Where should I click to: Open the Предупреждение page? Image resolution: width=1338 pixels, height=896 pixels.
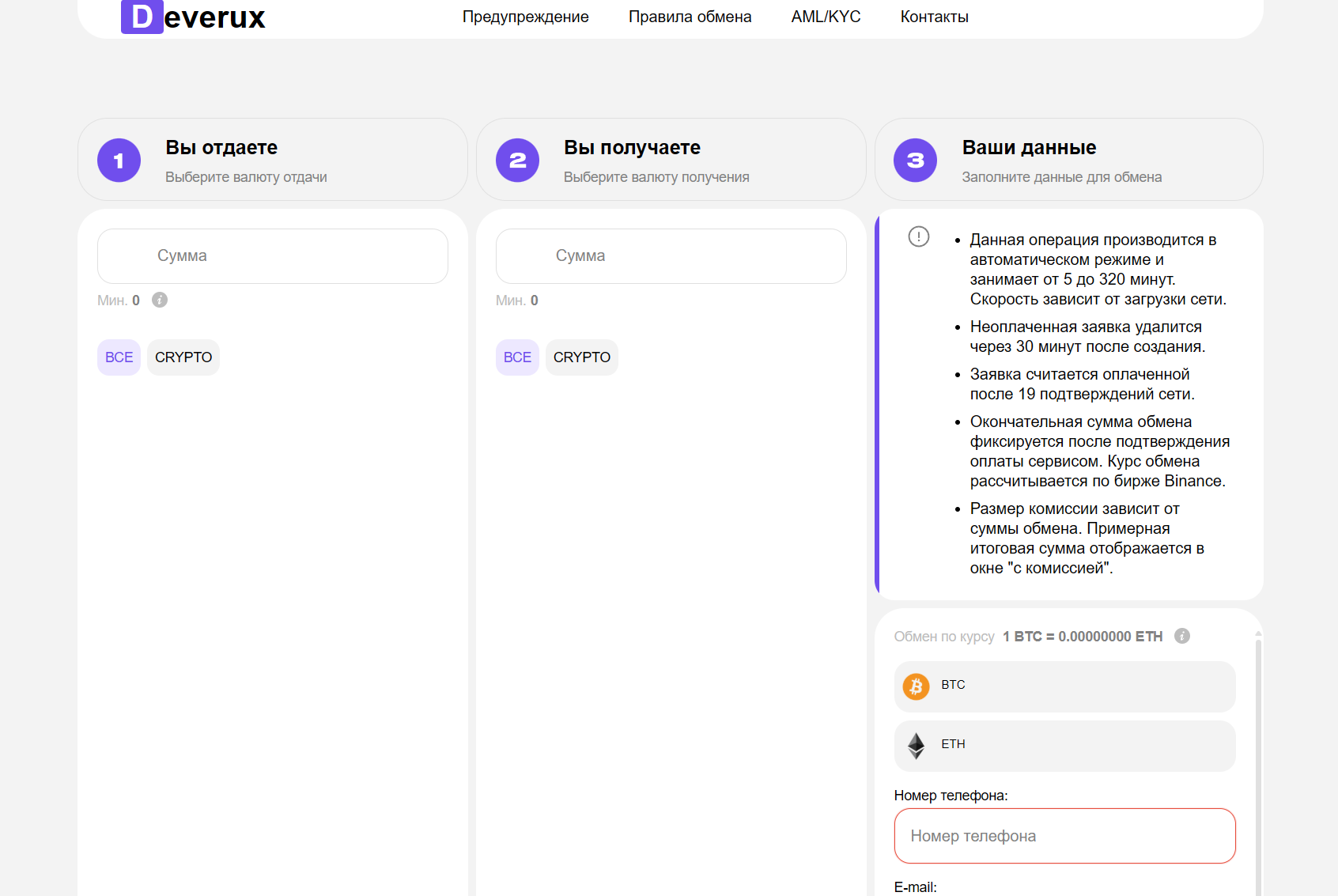pos(526,16)
